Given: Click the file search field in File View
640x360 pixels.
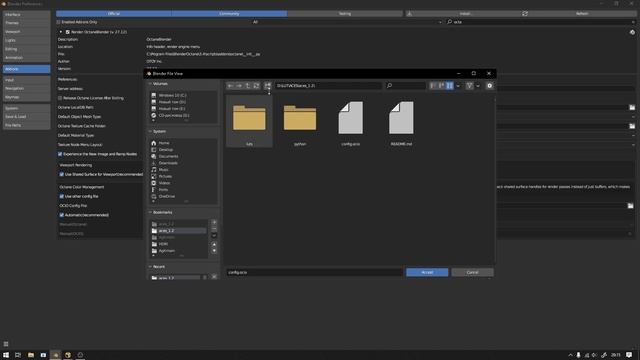Looking at the screenshot, I should pyautogui.click(x=406, y=86).
